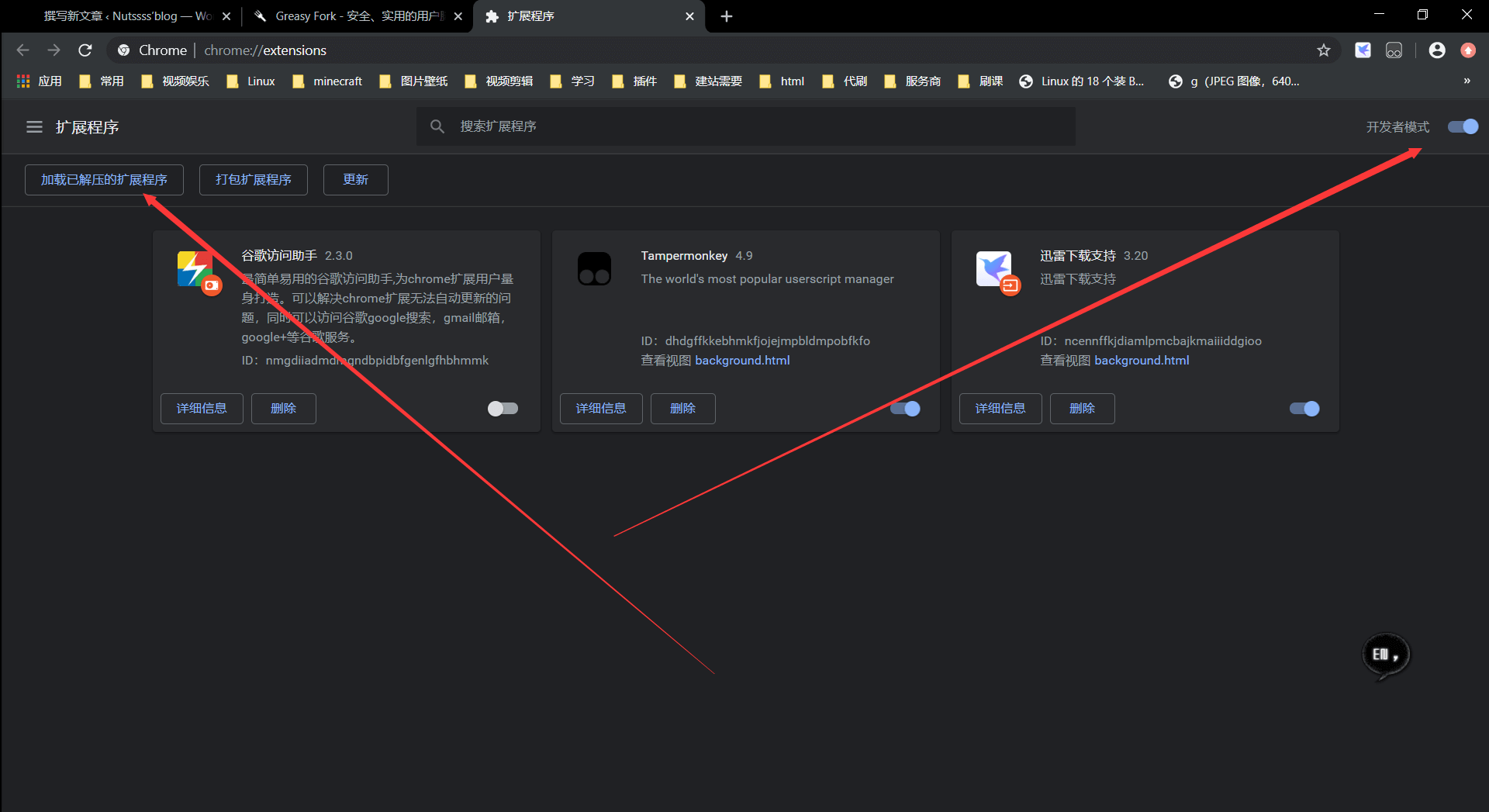
Task: Go back to previous page
Action: [22, 50]
